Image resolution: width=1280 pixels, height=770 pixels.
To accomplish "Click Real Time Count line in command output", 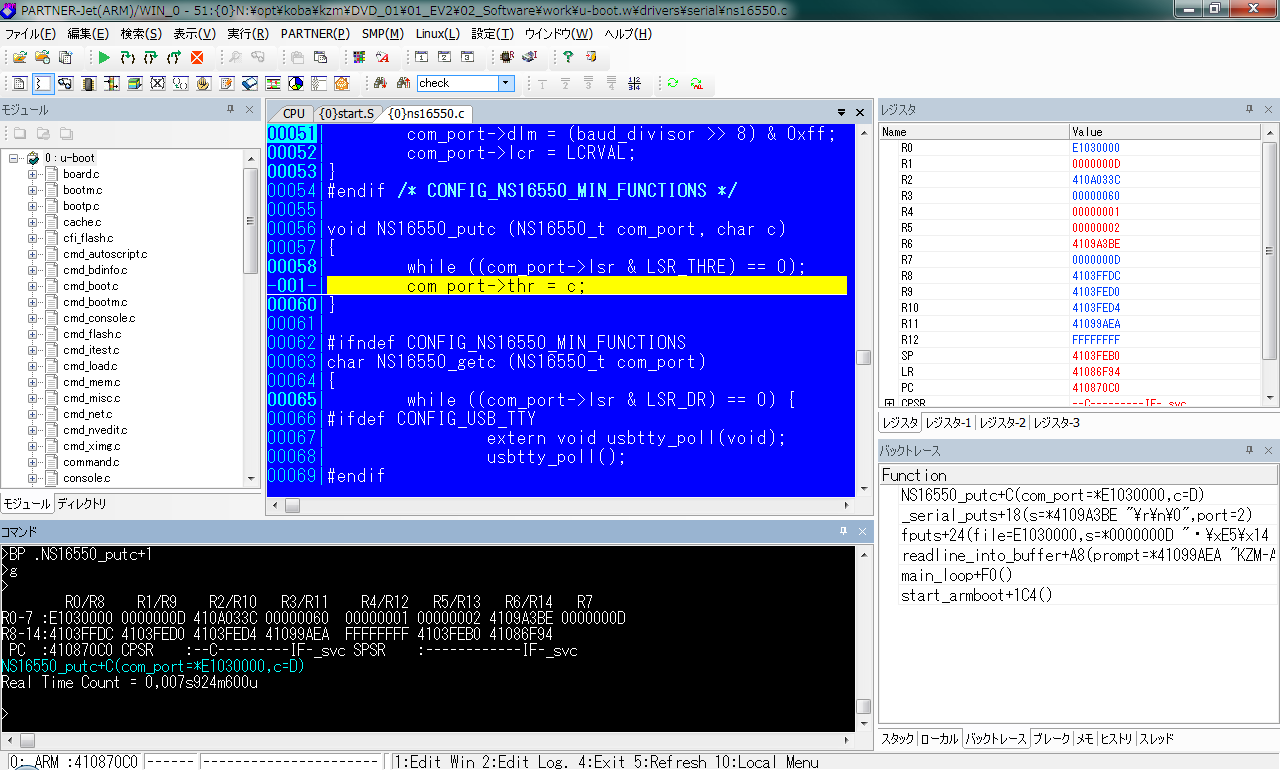I will [130, 683].
